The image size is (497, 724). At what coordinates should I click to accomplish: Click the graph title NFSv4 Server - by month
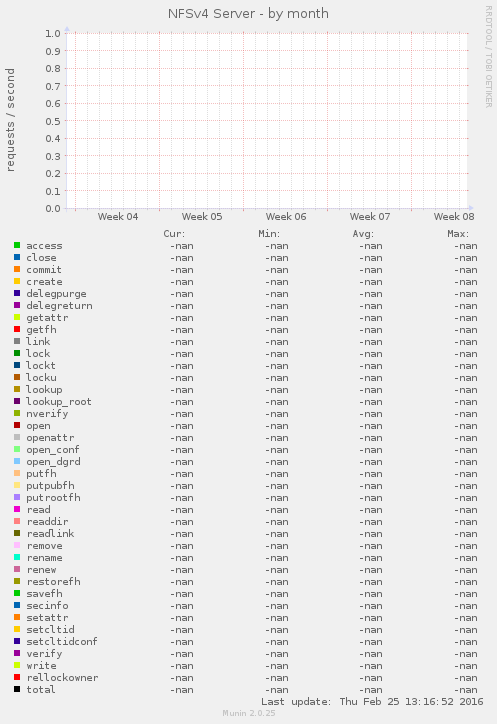tap(248, 14)
